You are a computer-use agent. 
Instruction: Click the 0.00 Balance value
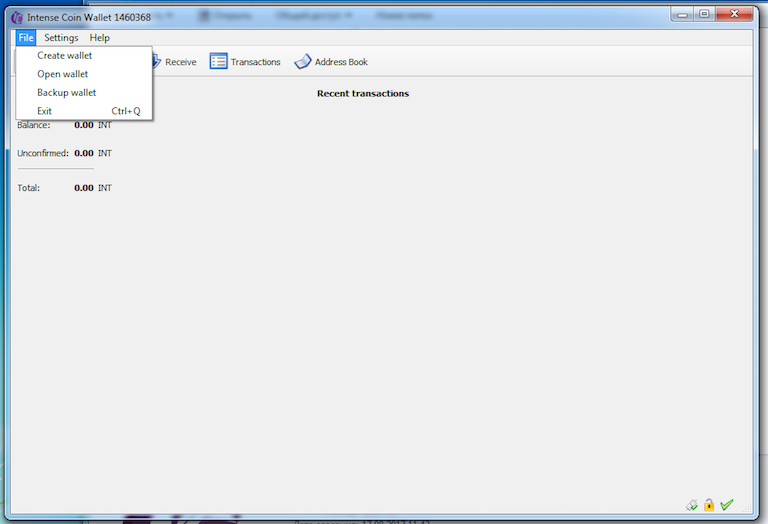pyautogui.click(x=84, y=125)
